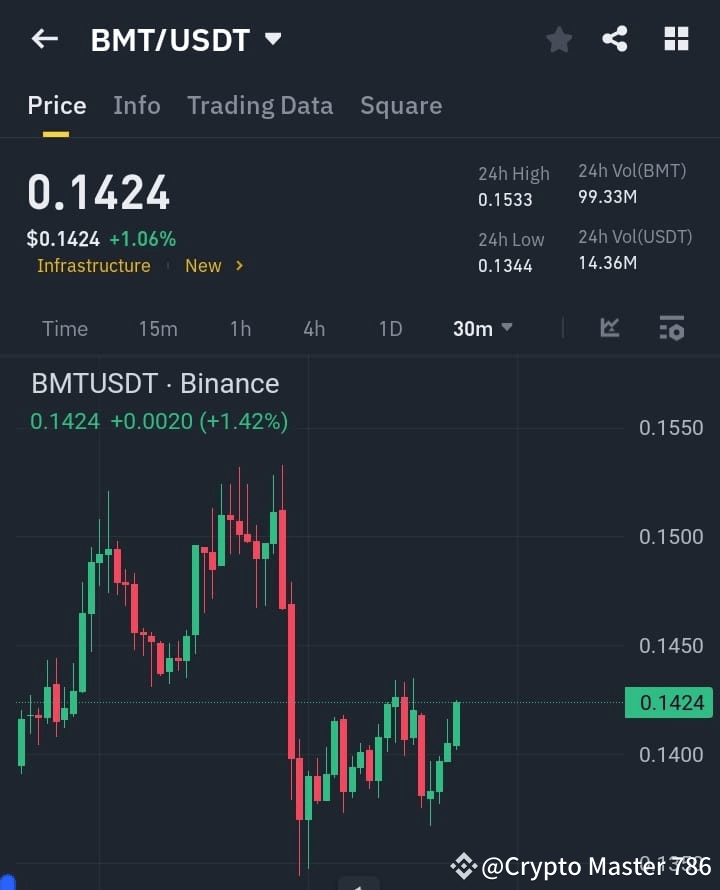Image resolution: width=720 pixels, height=890 pixels.
Task: Tap the green current price tag 0.1424
Action: pyautogui.click(x=668, y=702)
